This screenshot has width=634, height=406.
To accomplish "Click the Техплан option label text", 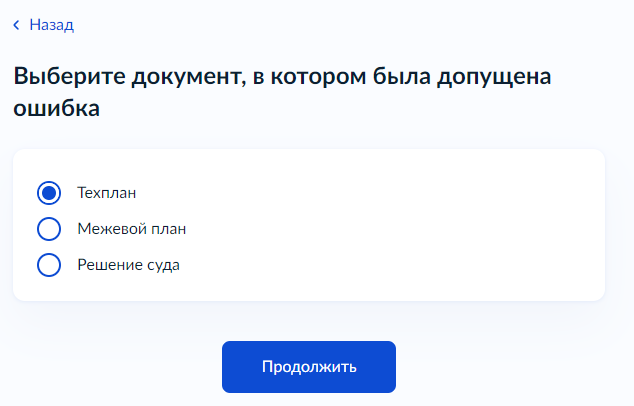I will pyautogui.click(x=107, y=193).
